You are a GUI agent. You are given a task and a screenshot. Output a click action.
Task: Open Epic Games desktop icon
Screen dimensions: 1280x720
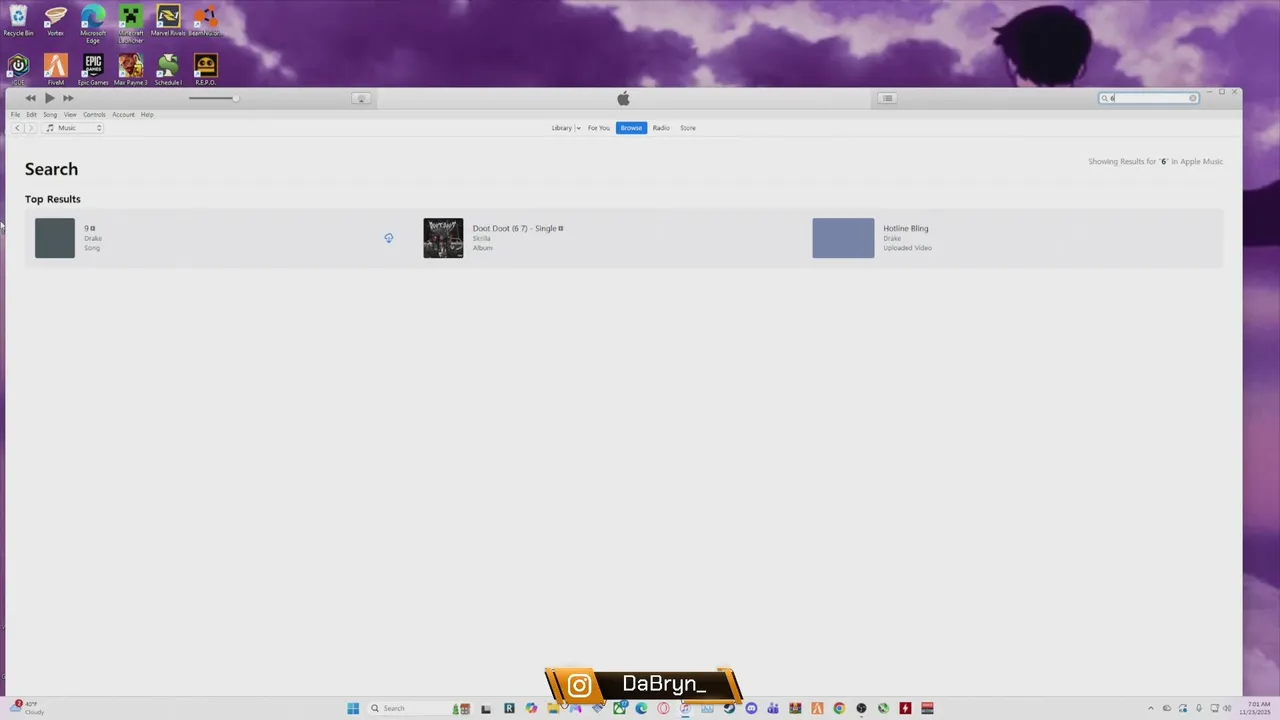coord(93,68)
